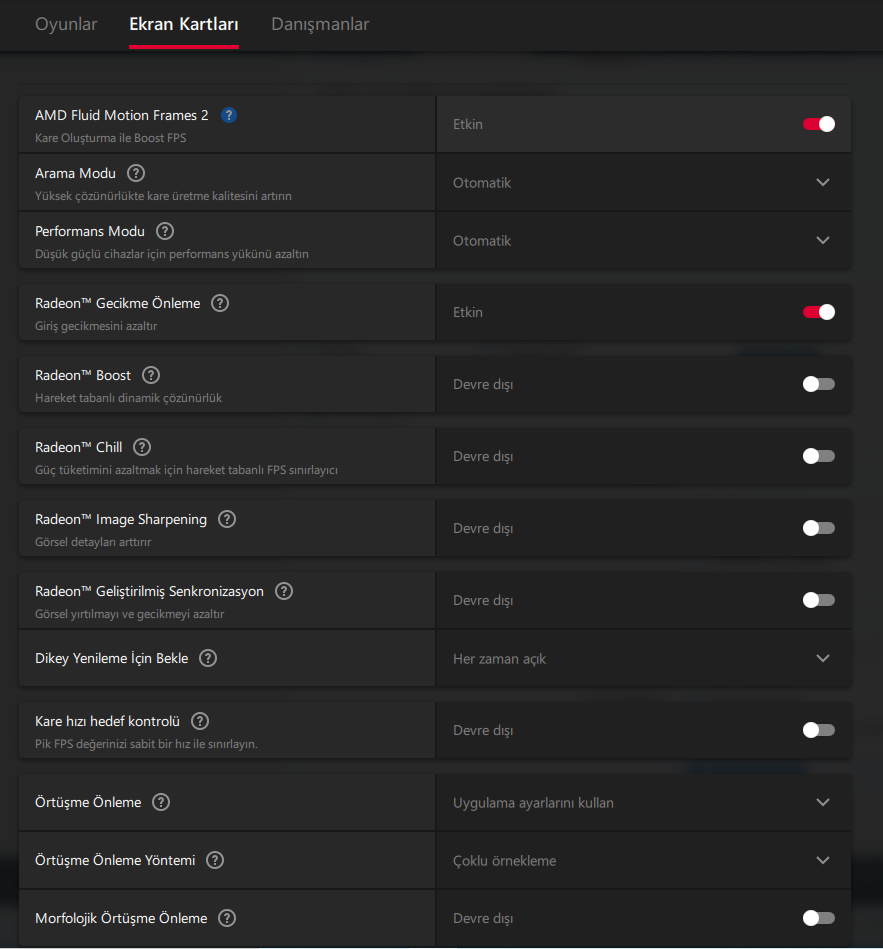Click the 'Görsel detayları arttırır' description
The image size is (883, 949).
93,542
